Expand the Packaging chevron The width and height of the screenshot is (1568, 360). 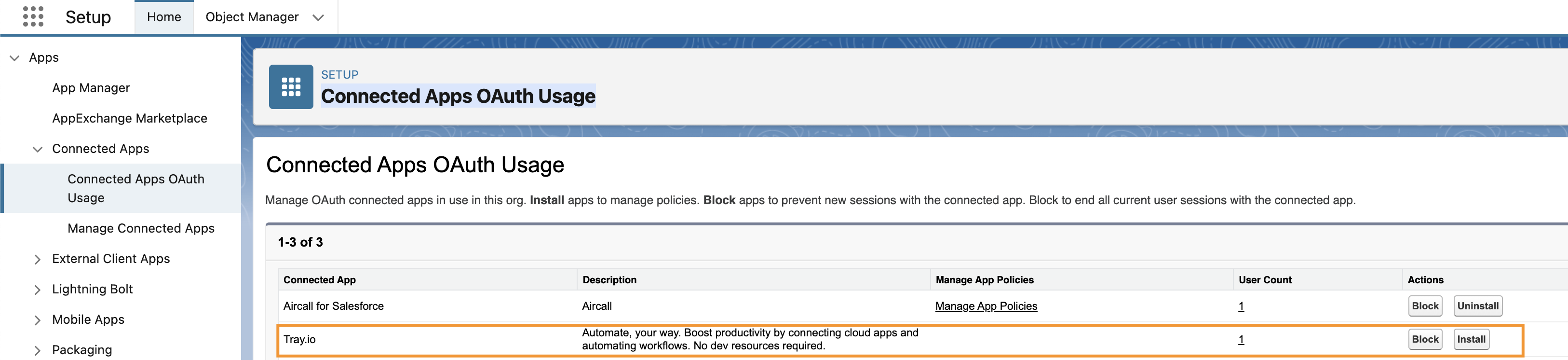(38, 351)
